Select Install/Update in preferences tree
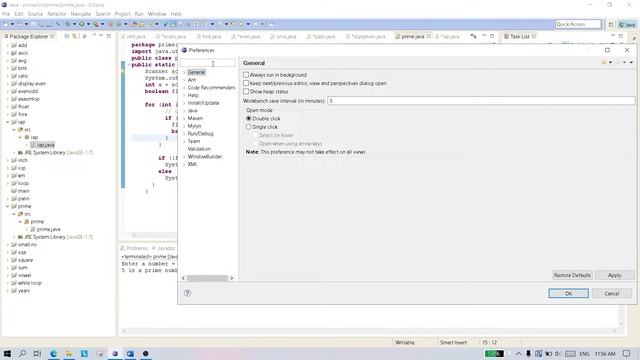The height and width of the screenshot is (360, 640). [203, 103]
